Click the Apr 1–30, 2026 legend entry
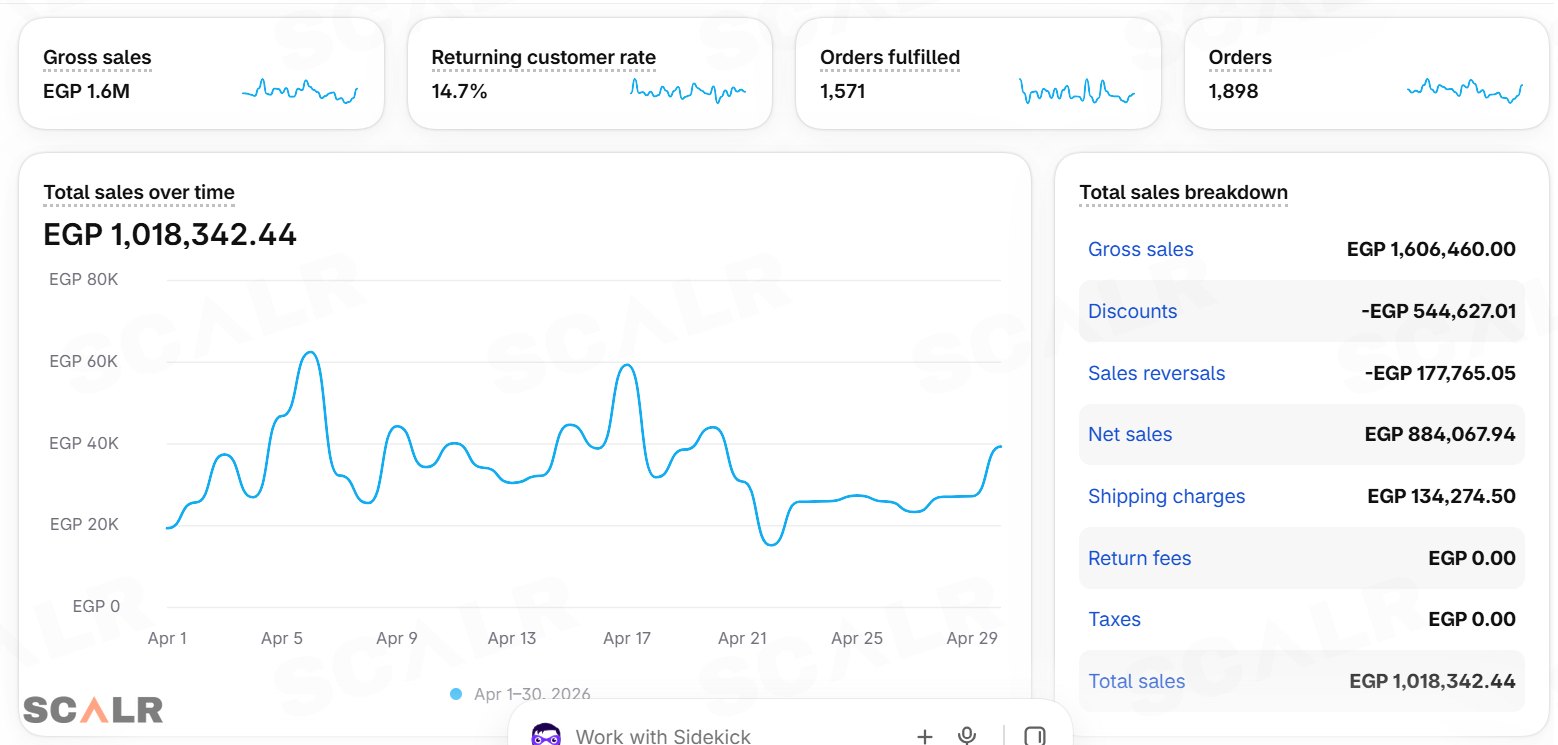The image size is (1558, 745). click(x=521, y=694)
